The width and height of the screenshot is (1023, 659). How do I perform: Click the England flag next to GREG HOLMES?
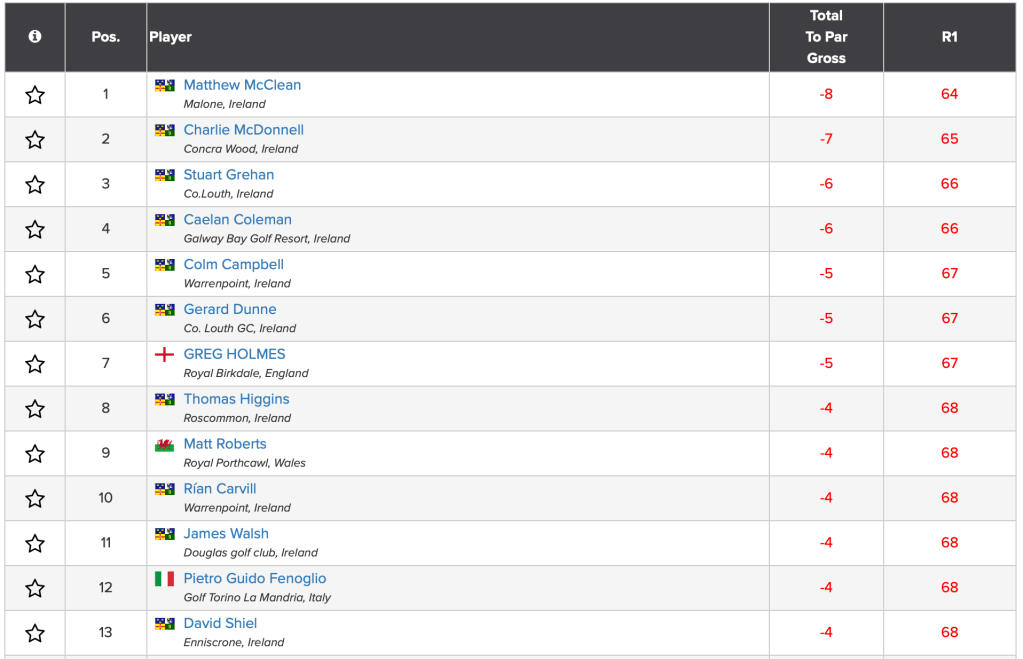pos(165,354)
